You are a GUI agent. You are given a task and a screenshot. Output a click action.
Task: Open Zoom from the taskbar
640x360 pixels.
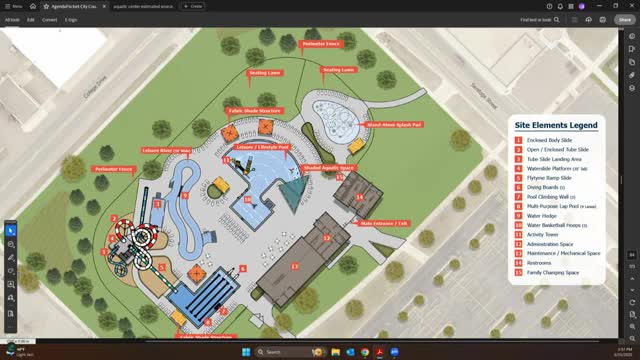(394, 352)
